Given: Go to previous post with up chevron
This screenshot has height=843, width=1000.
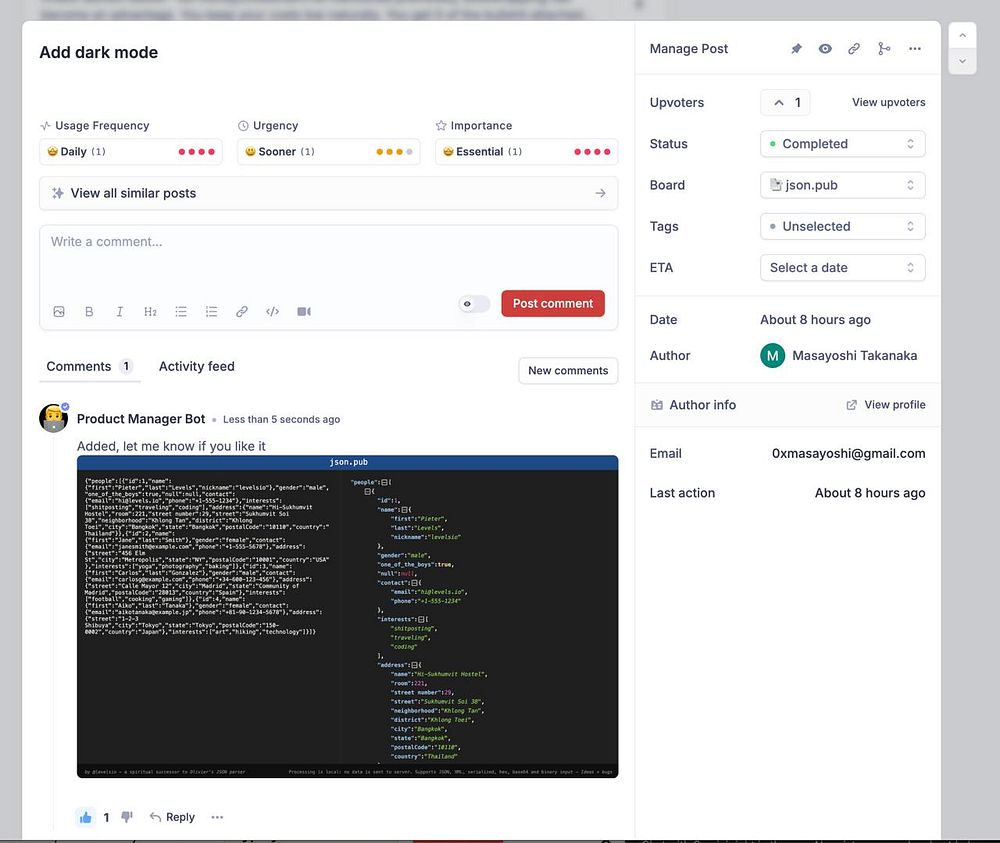Looking at the screenshot, I should coord(962,36).
